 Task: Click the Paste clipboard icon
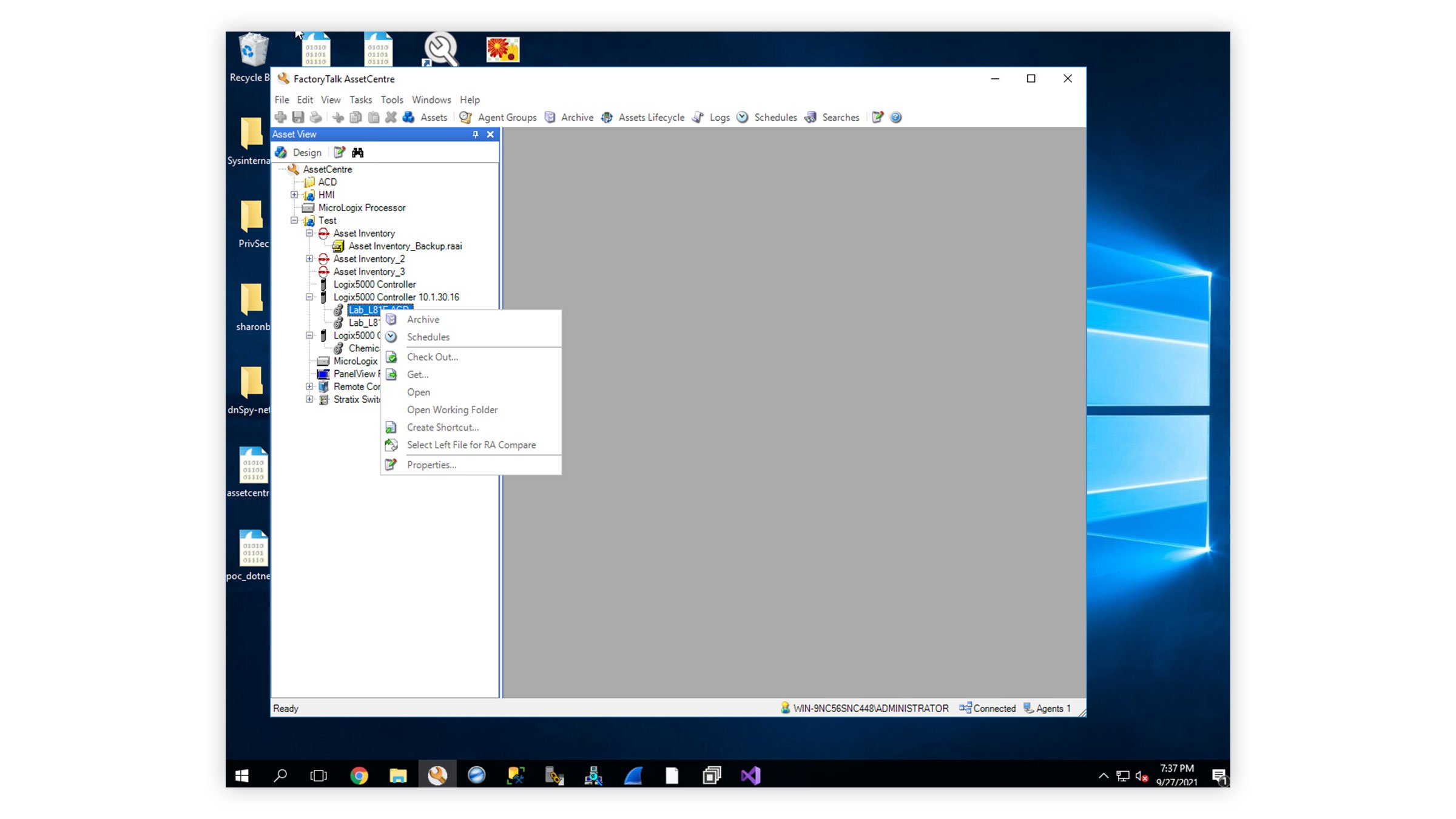point(374,117)
